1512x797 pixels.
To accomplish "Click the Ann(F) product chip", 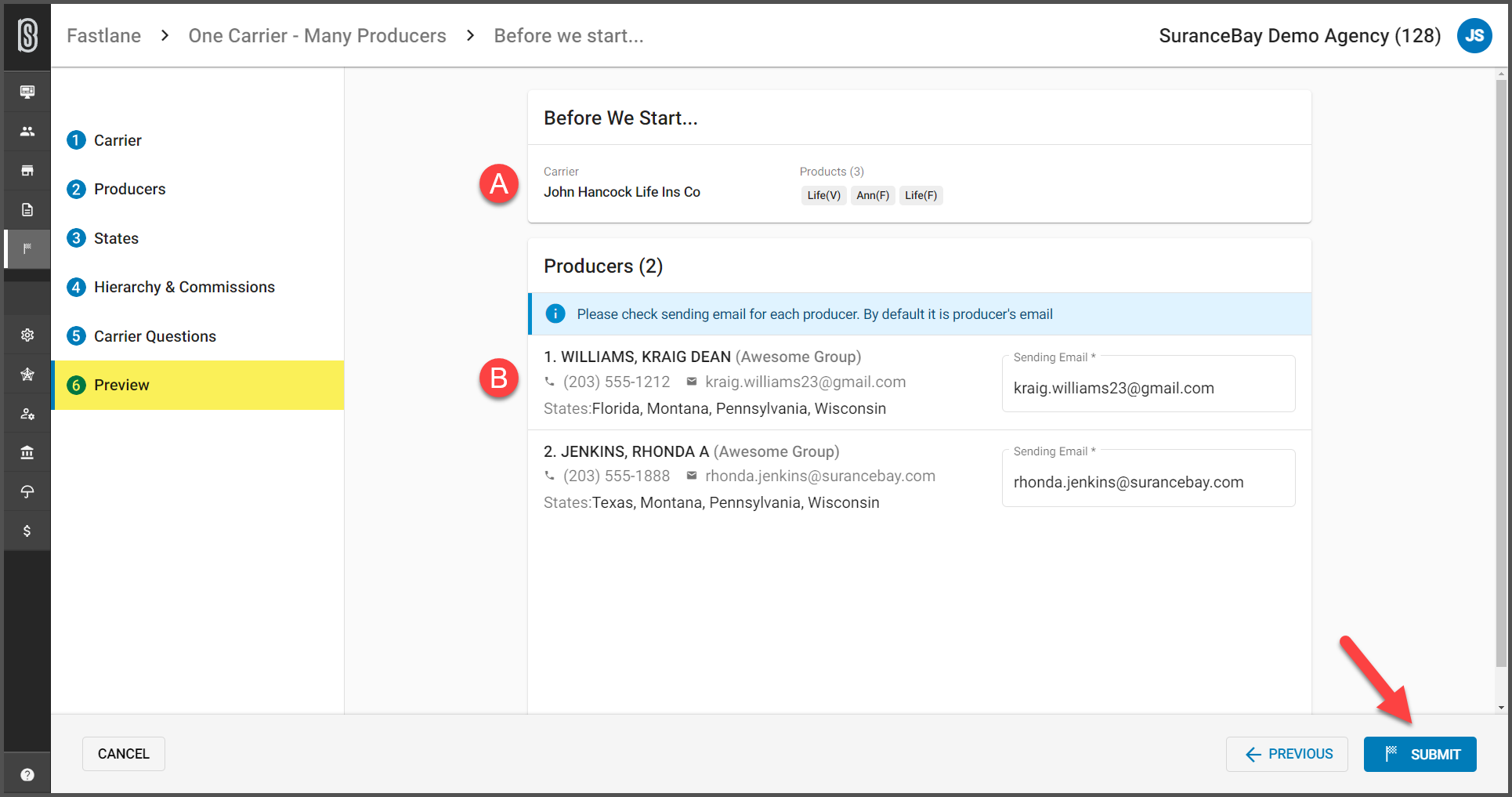I will pyautogui.click(x=873, y=195).
